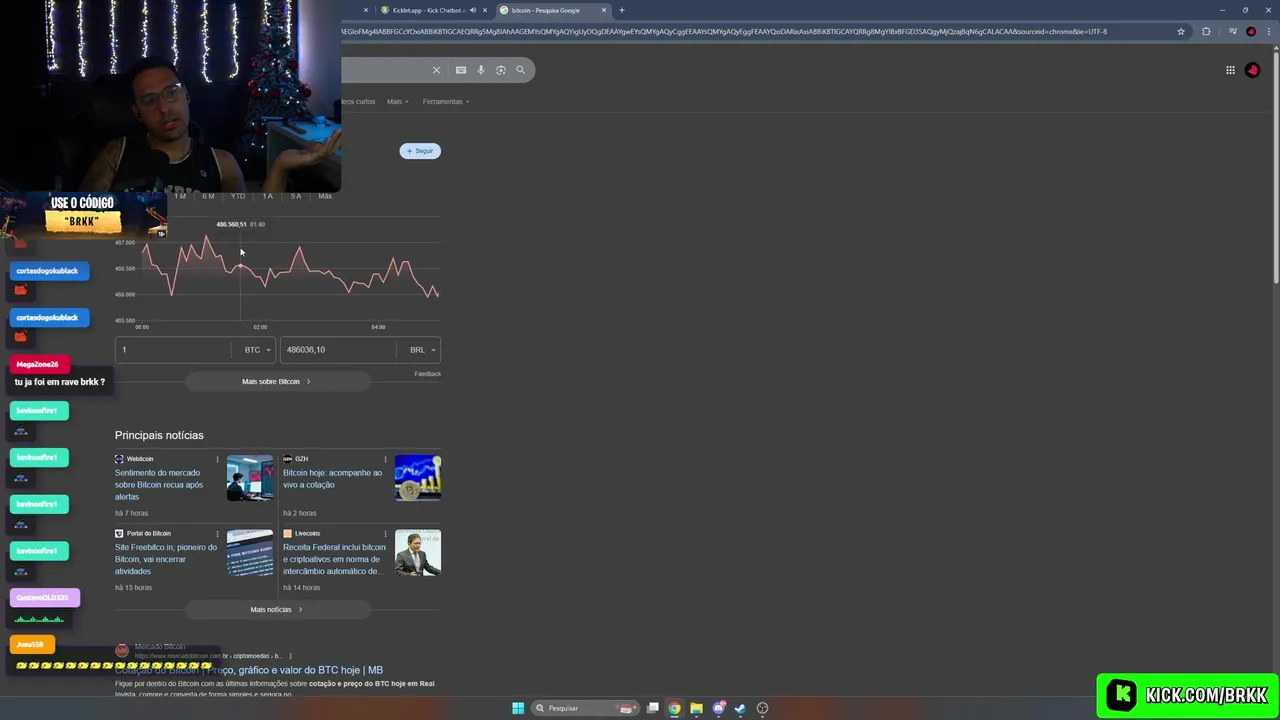The height and width of the screenshot is (720, 1280).
Task: Open options menu for Livecoins news card
Action: click(385, 533)
